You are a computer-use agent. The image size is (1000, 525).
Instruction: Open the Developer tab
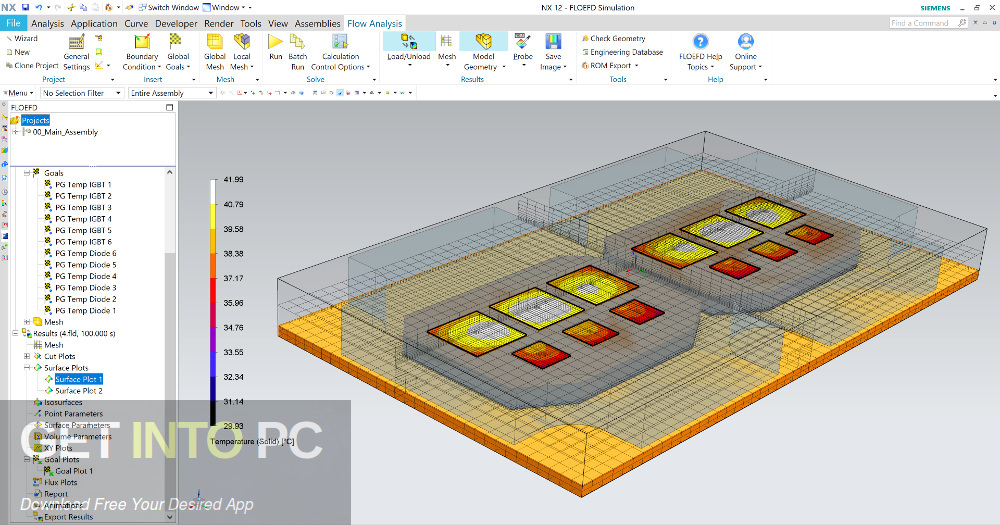[x=176, y=24]
